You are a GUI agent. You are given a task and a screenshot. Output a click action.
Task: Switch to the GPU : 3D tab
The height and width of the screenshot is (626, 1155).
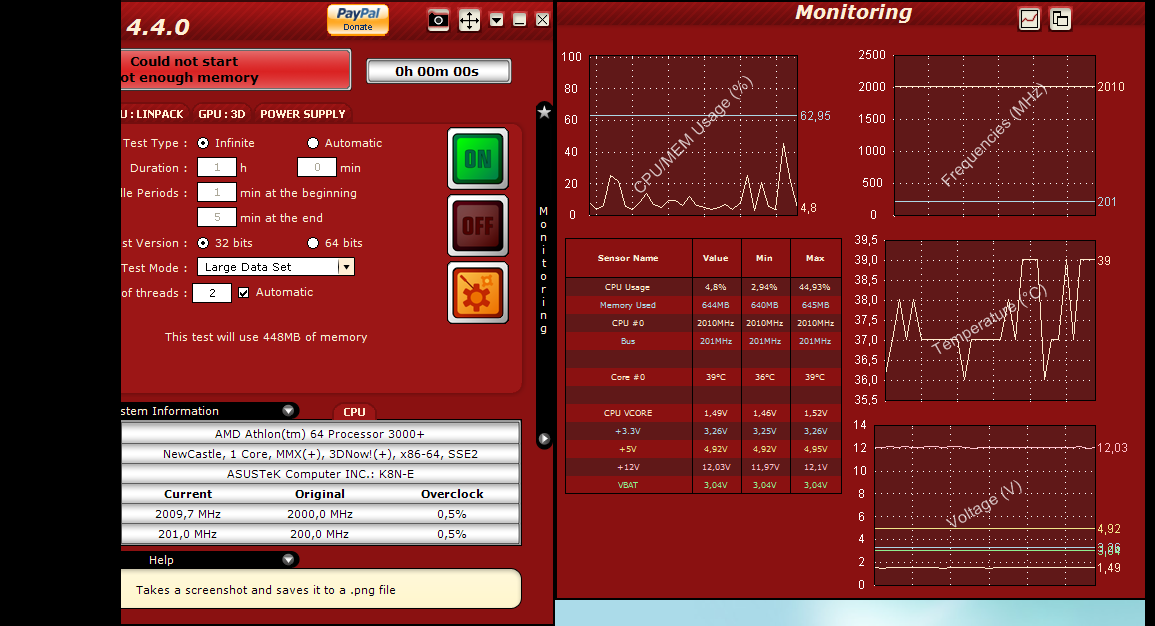pyautogui.click(x=222, y=114)
